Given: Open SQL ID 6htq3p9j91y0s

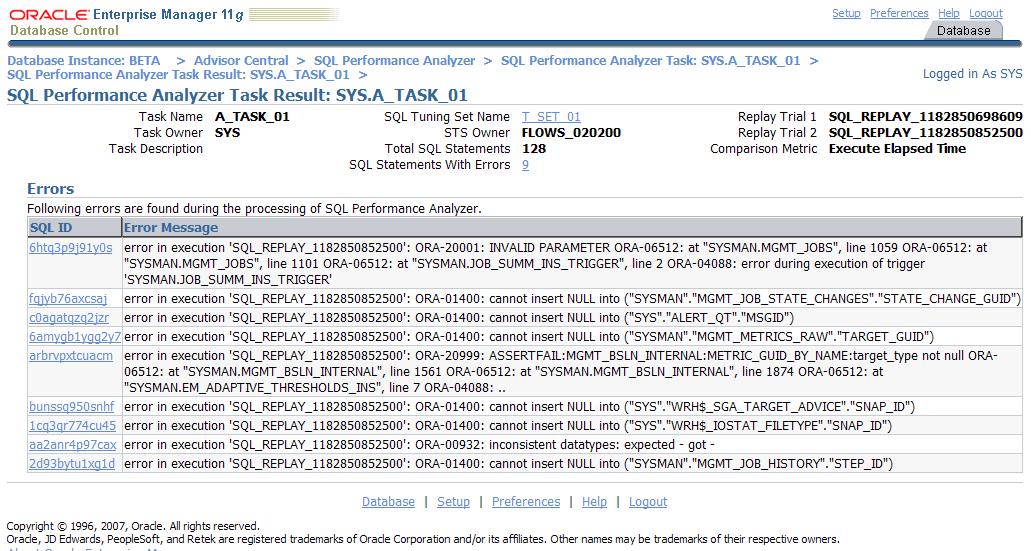Looking at the screenshot, I should click(70, 248).
